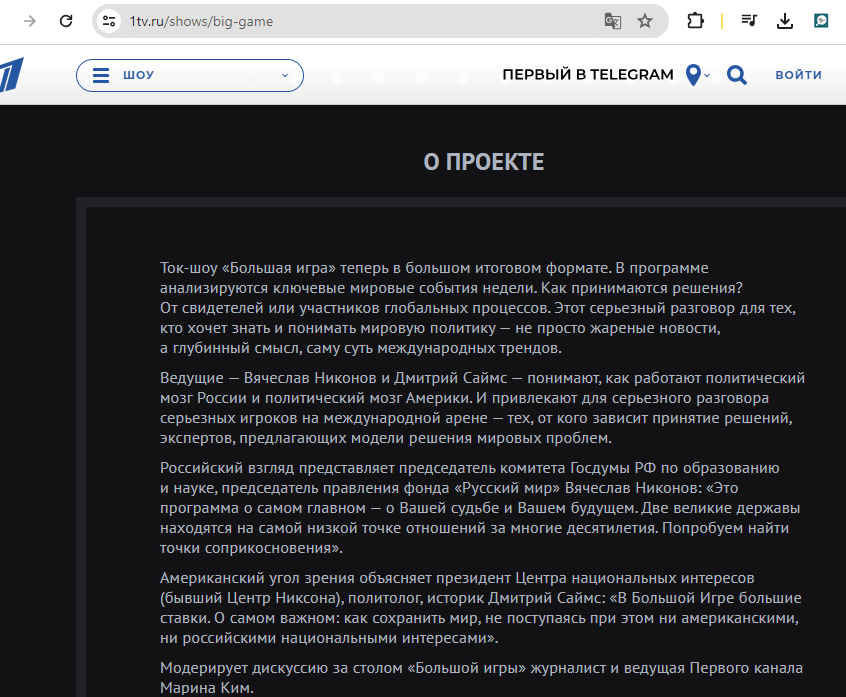Open site information icon in address bar
The image size is (846, 697).
[x=109, y=21]
